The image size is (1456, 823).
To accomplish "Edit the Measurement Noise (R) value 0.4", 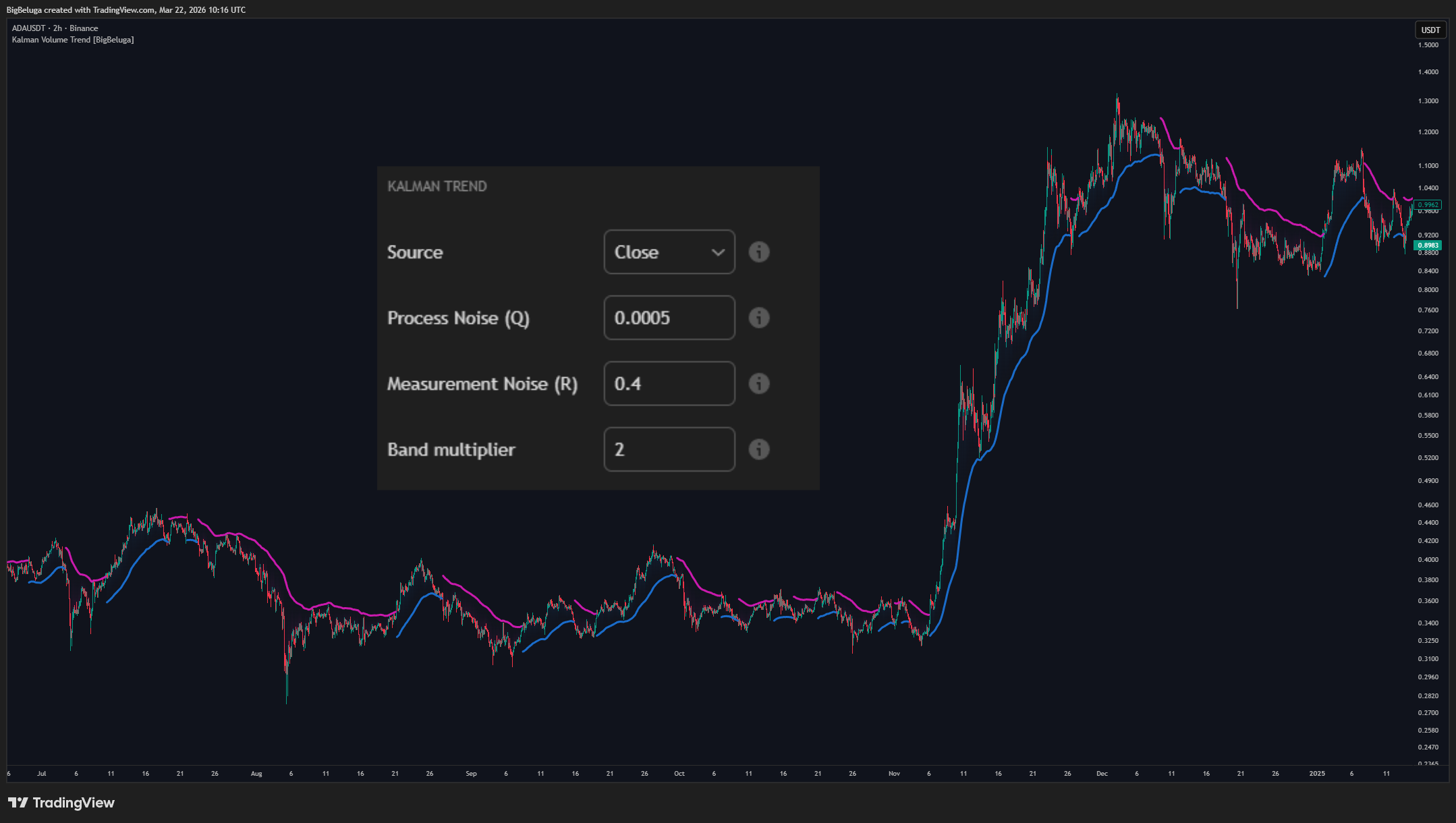I will (x=669, y=383).
